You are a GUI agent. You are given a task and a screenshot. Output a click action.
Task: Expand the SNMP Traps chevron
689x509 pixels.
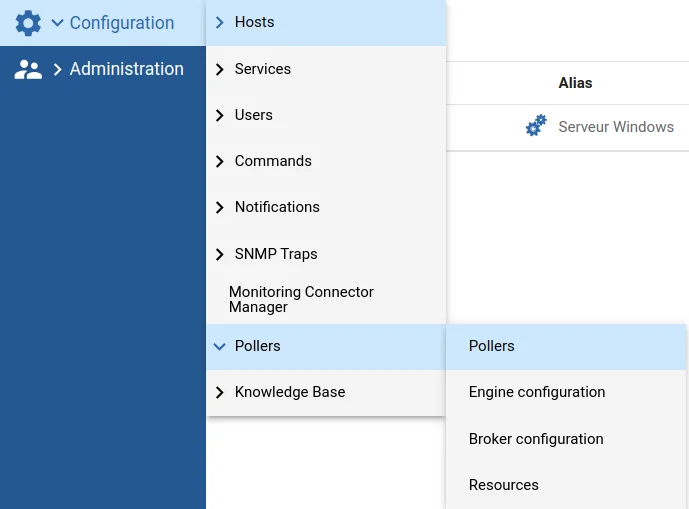(220, 254)
